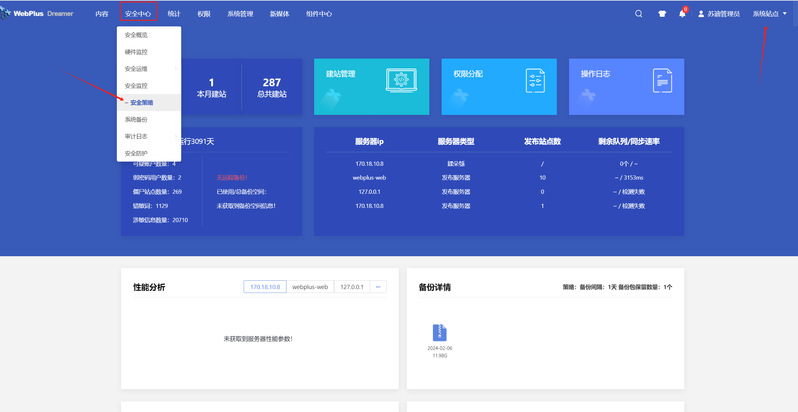The width and height of the screenshot is (798, 412).
Task: Click the 发布站点数 column header
Action: pos(543,141)
